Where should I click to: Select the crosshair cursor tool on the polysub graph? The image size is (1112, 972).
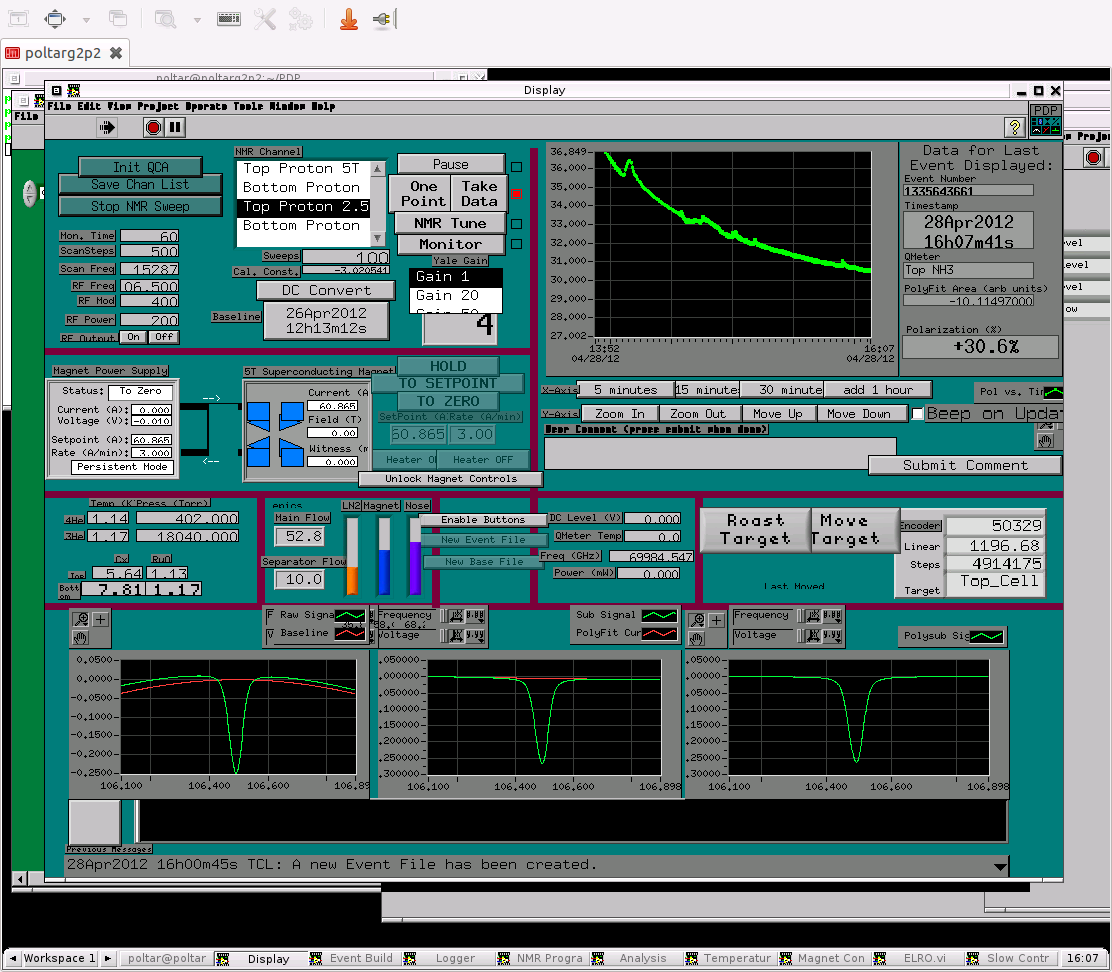coord(716,620)
